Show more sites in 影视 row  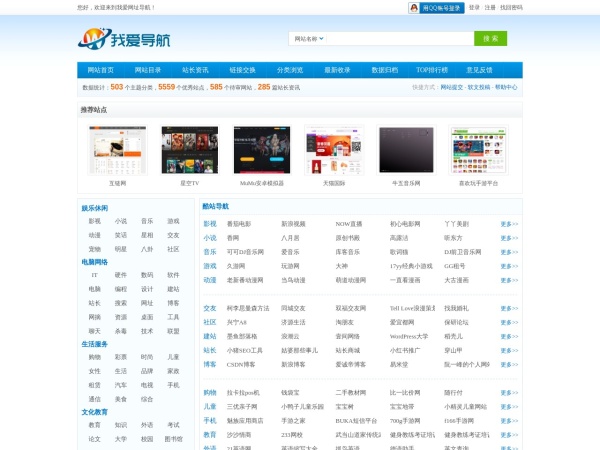coord(509,224)
